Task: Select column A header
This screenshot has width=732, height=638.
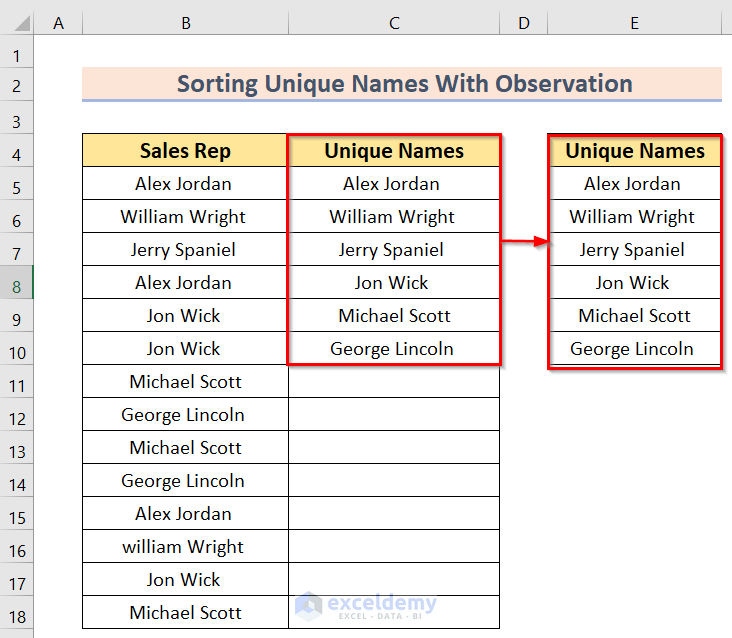Action: (x=58, y=23)
